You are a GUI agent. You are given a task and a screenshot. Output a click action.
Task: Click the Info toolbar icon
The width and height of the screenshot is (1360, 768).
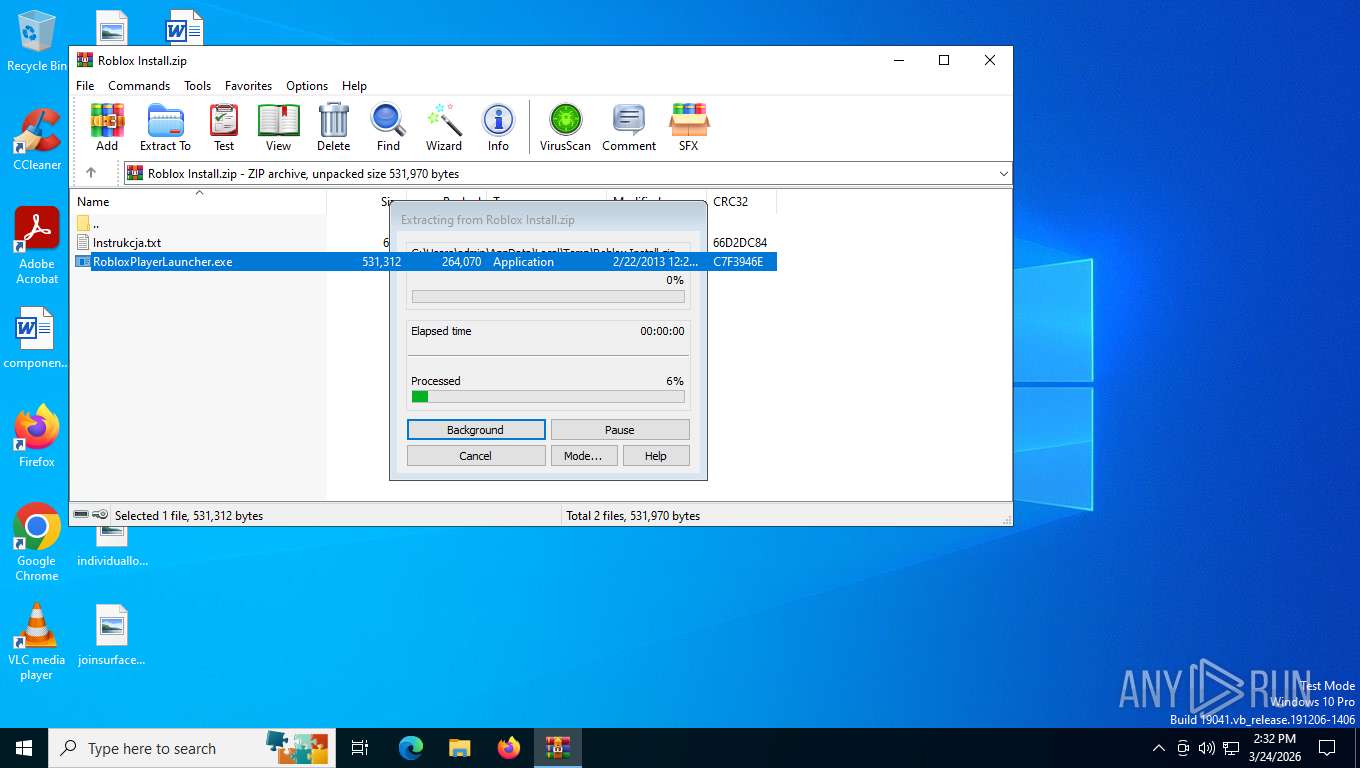click(x=498, y=127)
